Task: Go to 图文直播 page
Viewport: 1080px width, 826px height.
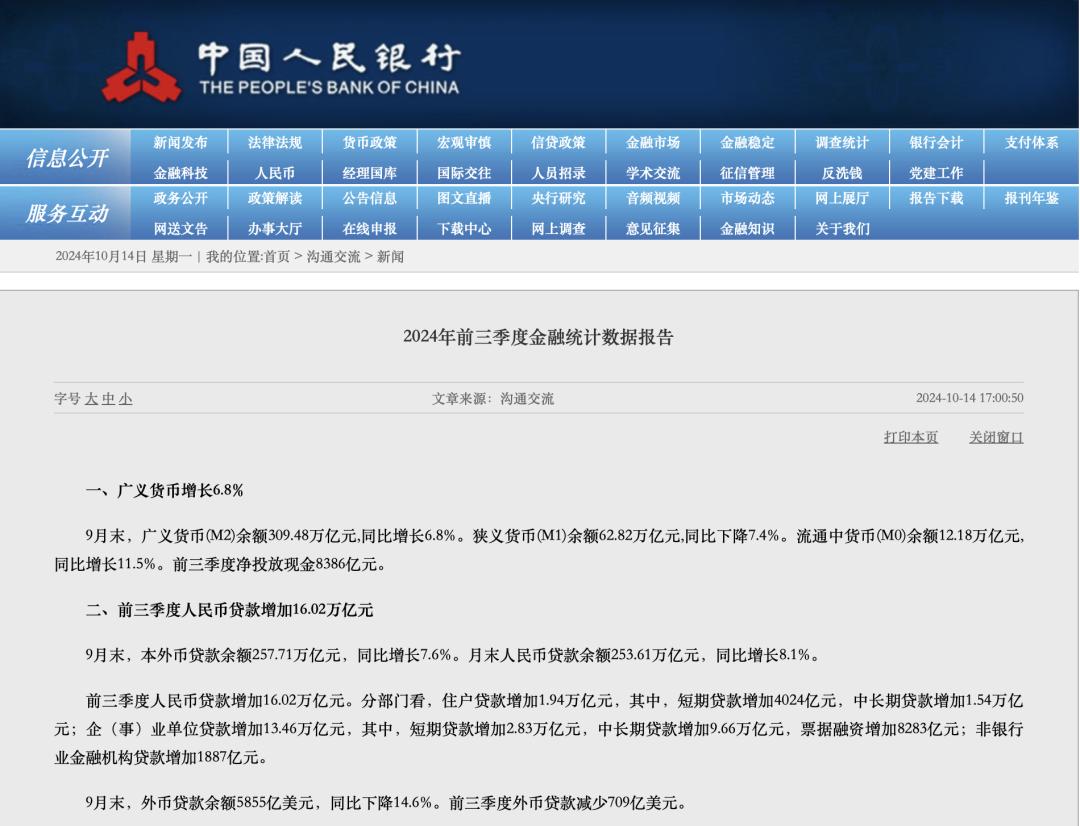Action: [464, 198]
